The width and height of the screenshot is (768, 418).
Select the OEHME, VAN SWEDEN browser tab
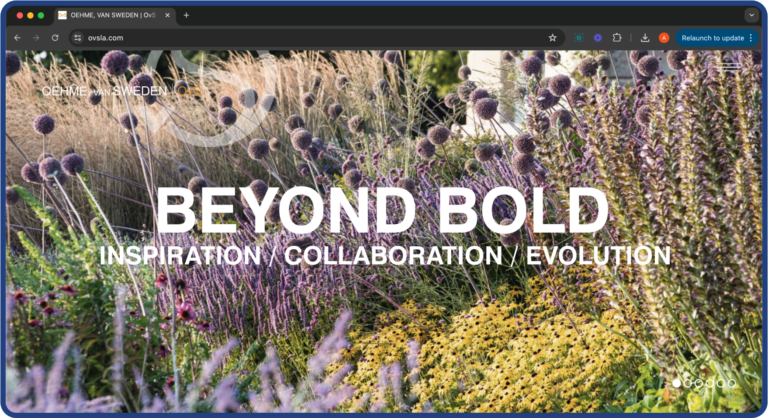pyautogui.click(x=114, y=15)
